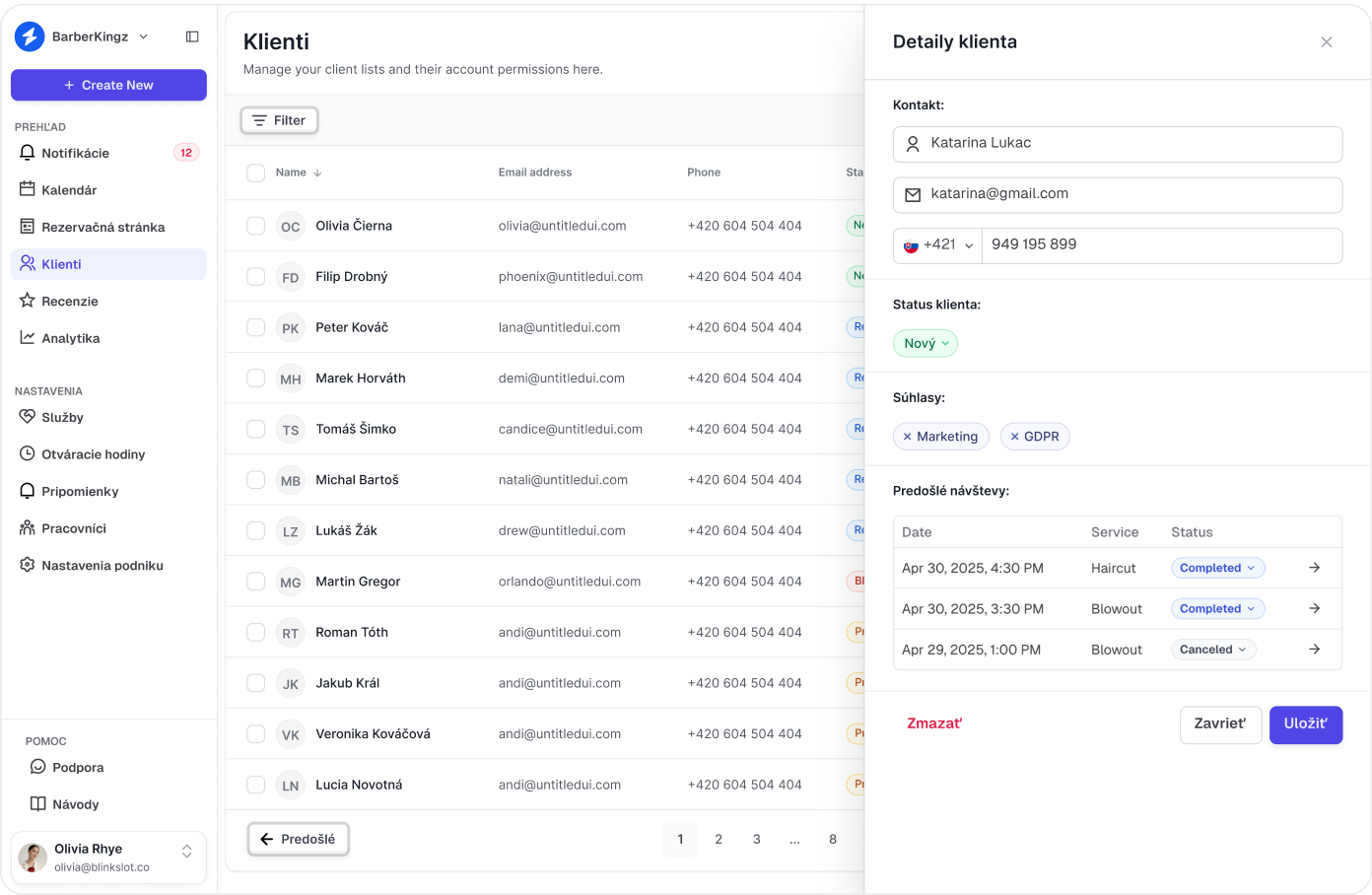Image resolution: width=1372 pixels, height=895 pixels.
Task: Expand the Nový client status dropdown
Action: click(x=925, y=343)
